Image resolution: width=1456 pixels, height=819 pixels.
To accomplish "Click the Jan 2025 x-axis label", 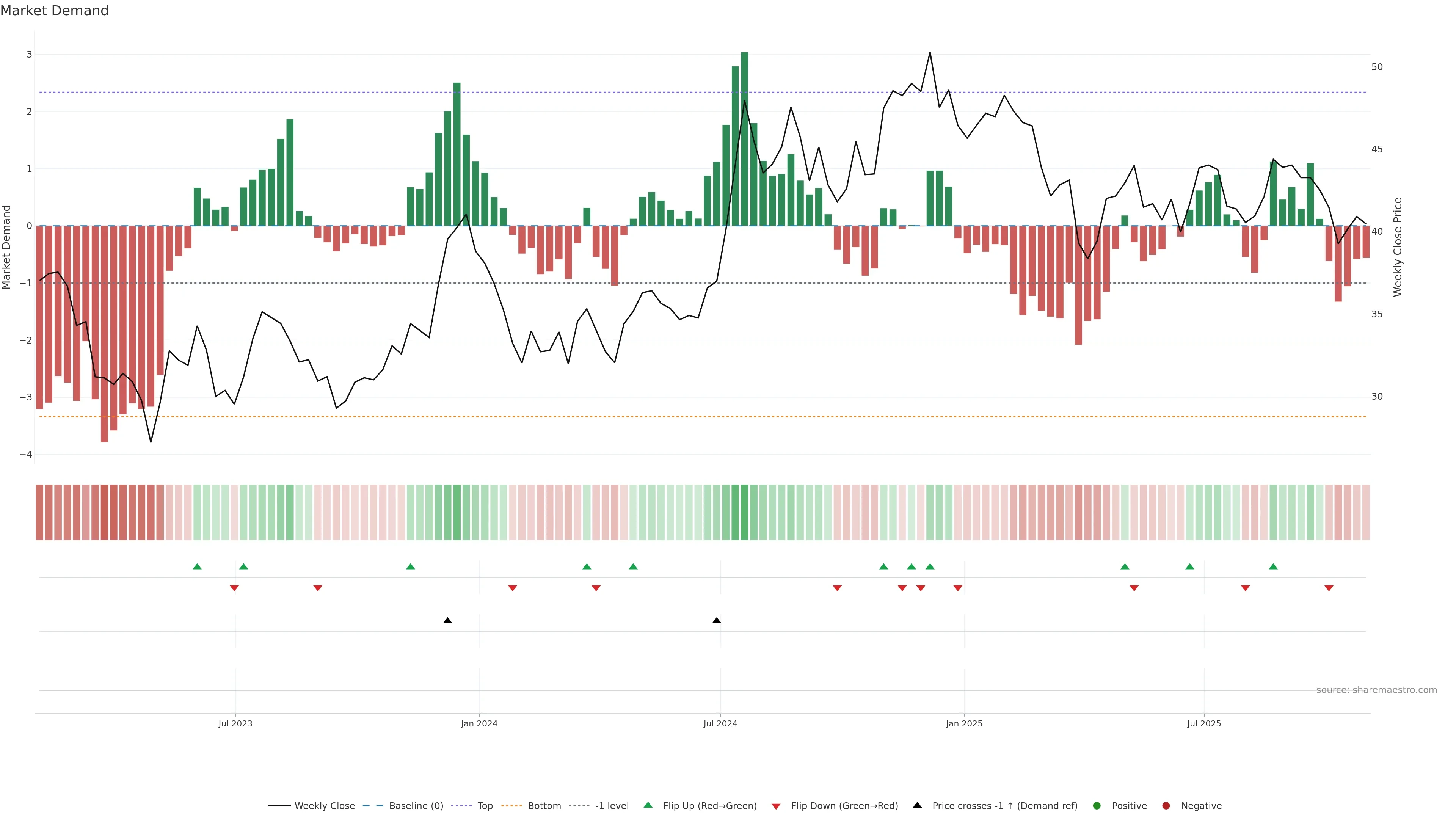I will tap(964, 723).
